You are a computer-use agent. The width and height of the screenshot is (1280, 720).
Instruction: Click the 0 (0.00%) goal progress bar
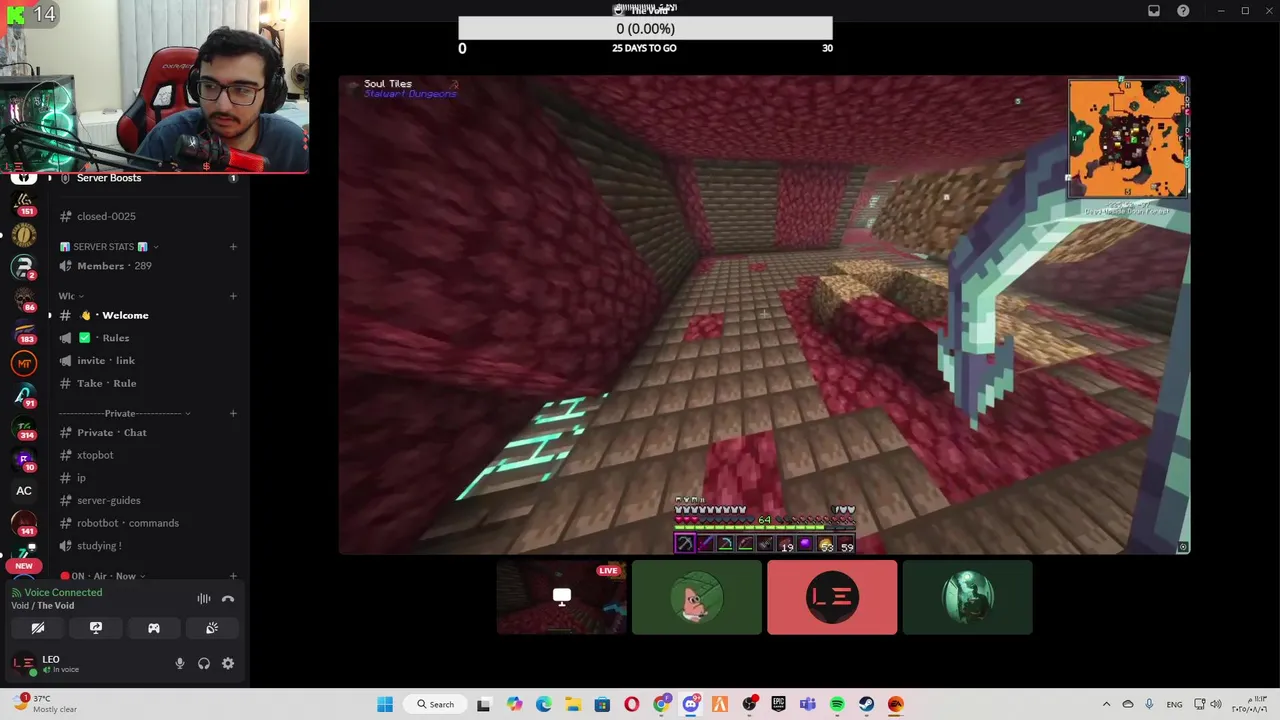pyautogui.click(x=645, y=29)
